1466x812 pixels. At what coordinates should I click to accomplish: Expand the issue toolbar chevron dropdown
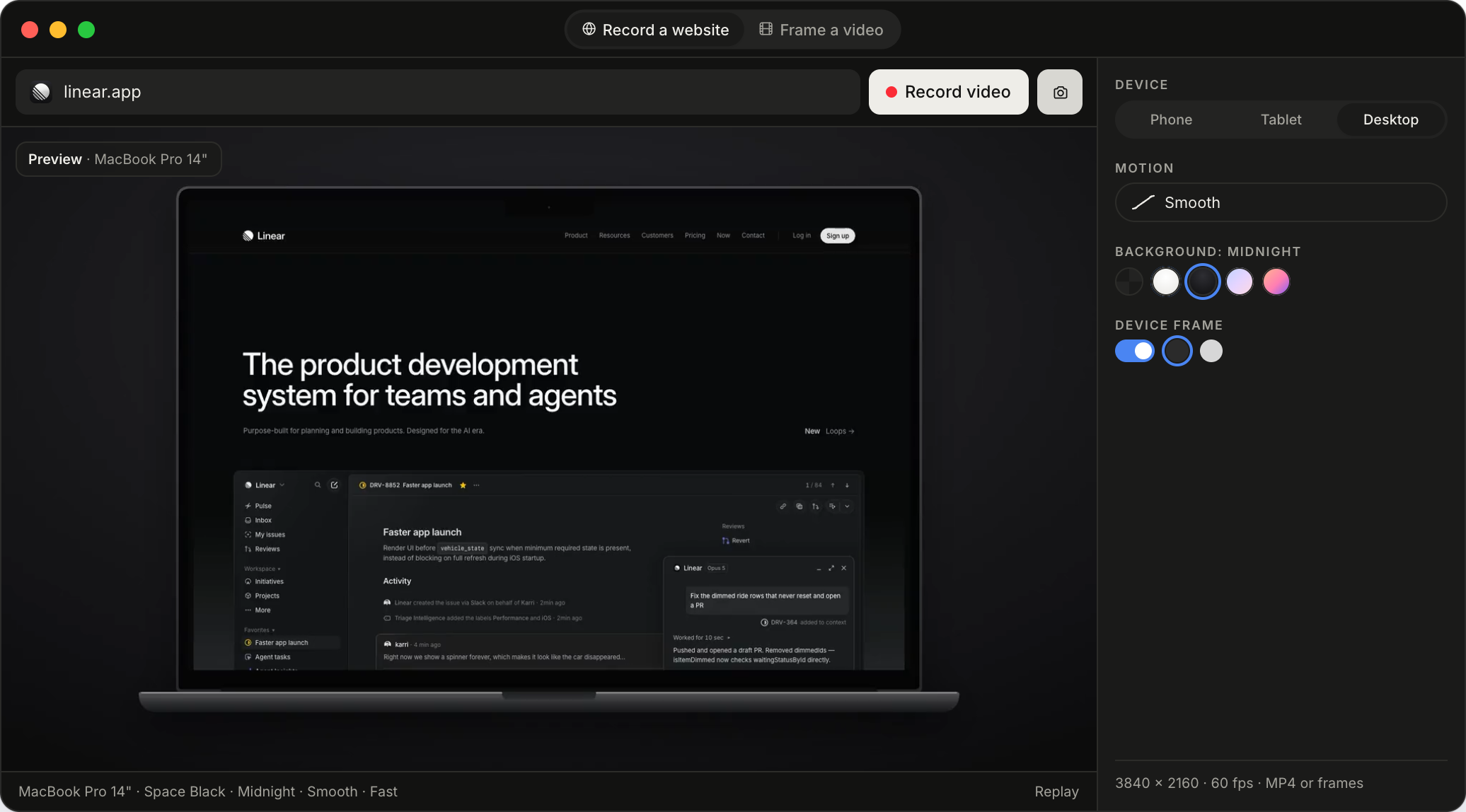click(847, 506)
